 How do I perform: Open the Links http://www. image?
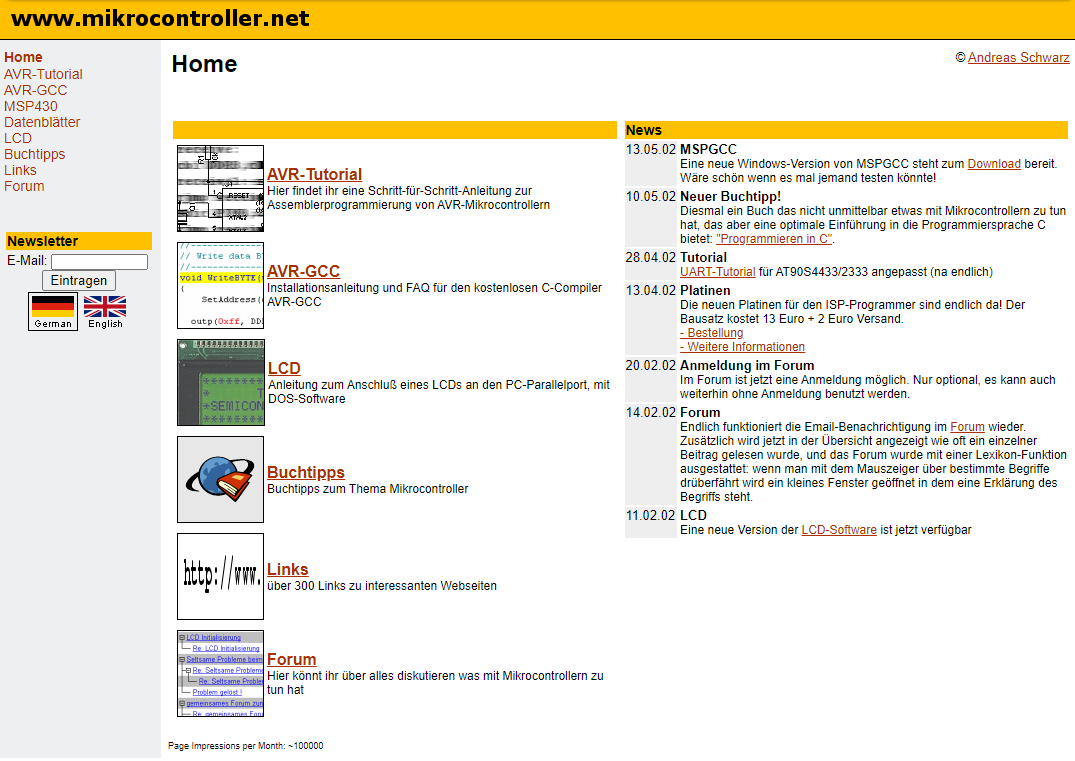click(x=221, y=577)
